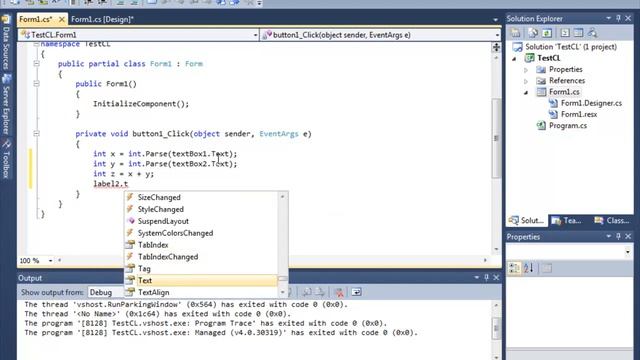Select Tag in IntelliSense list

coord(200,269)
